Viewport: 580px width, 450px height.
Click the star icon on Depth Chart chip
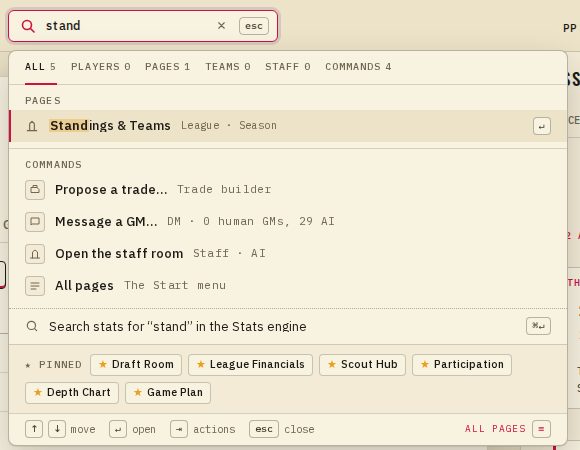pos(38,392)
